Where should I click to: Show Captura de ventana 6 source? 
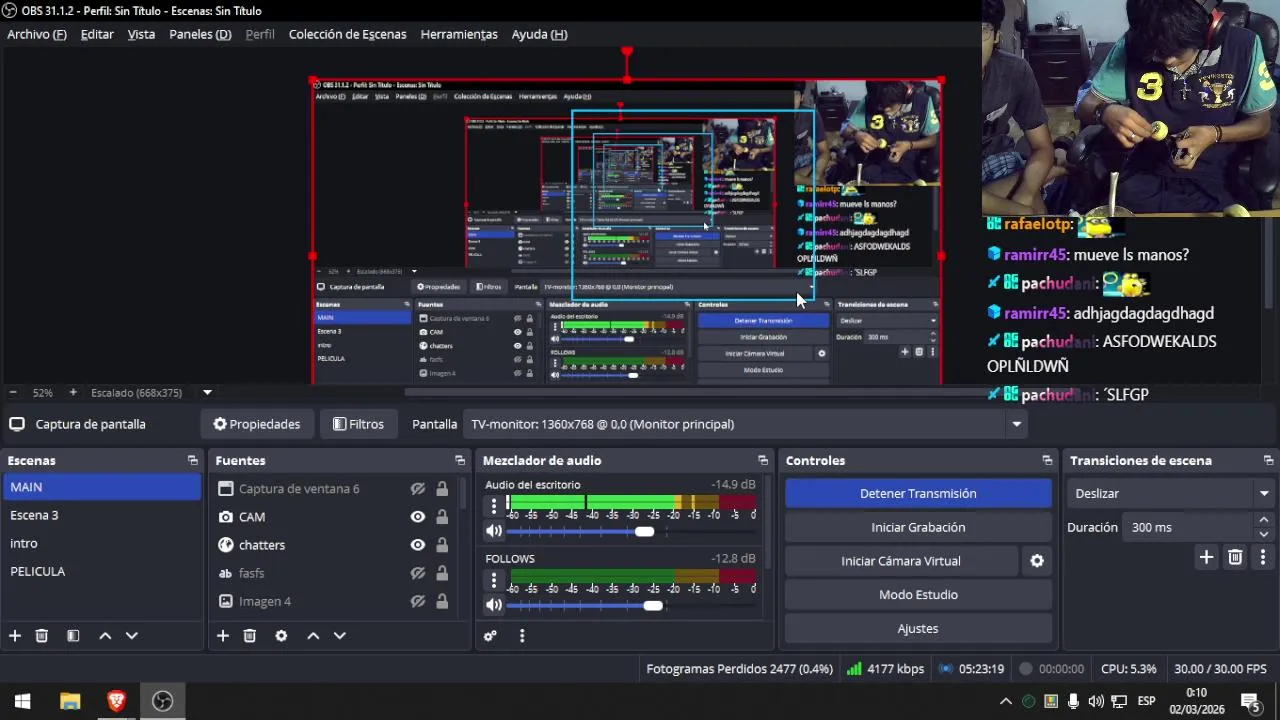(x=418, y=489)
